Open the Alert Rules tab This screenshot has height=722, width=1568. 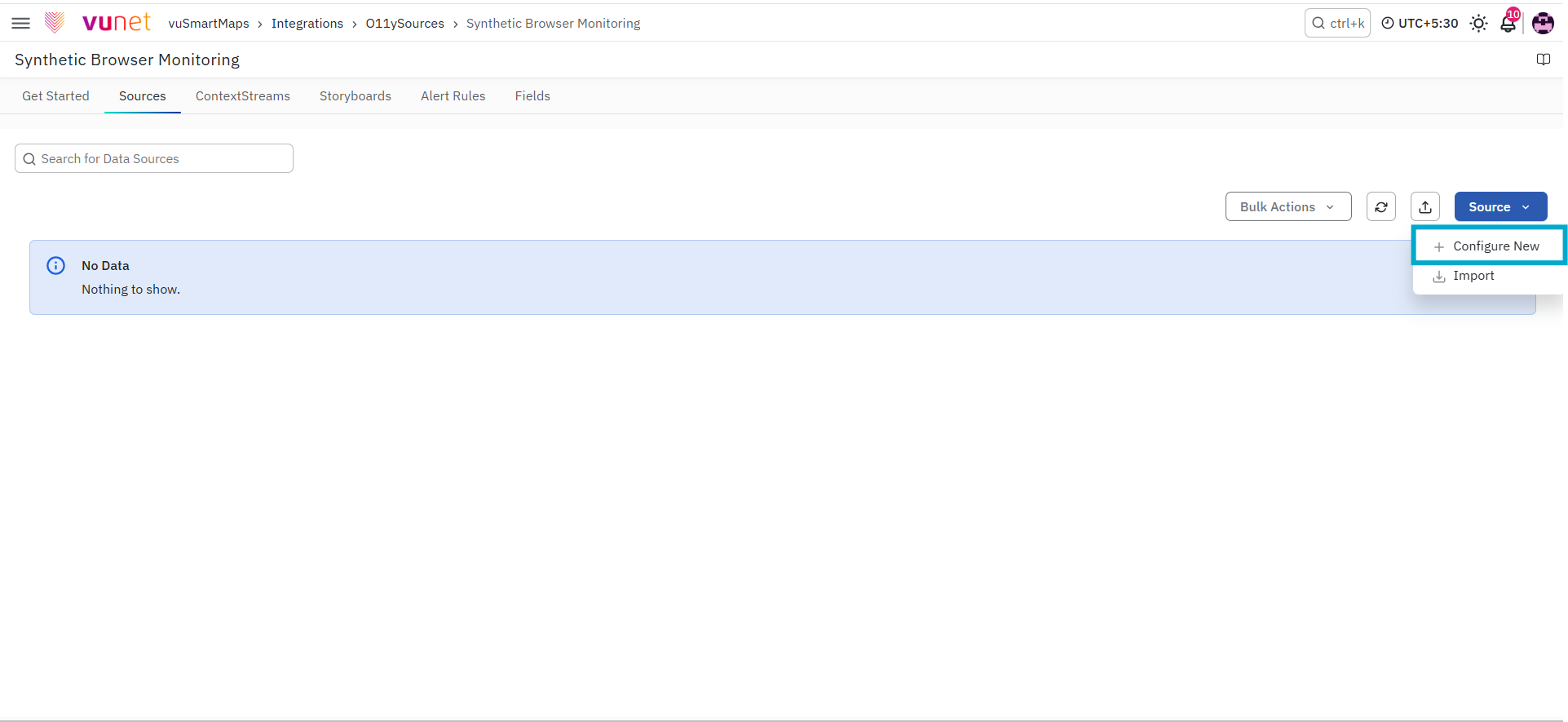click(x=453, y=96)
